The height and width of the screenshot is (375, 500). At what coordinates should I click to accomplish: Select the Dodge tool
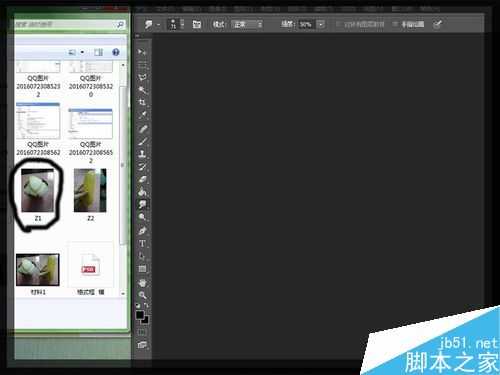point(142,217)
